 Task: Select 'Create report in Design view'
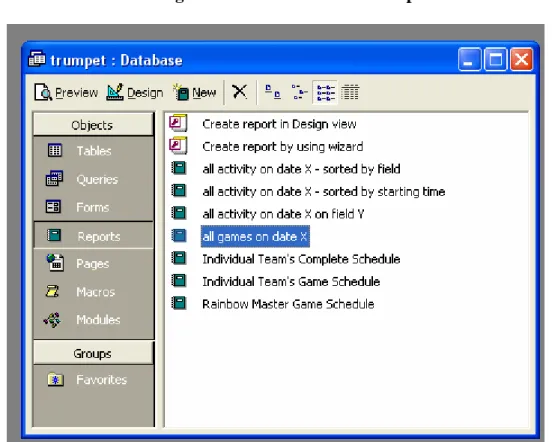pyautogui.click(x=279, y=124)
